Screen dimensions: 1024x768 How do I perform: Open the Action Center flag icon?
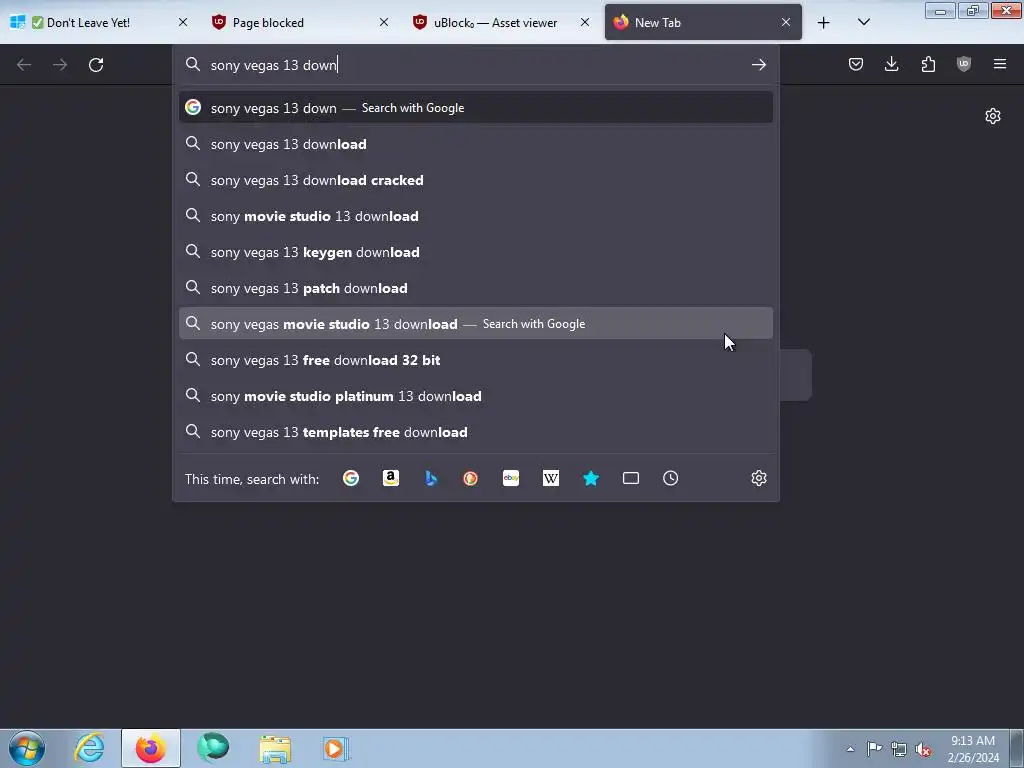[x=874, y=749]
